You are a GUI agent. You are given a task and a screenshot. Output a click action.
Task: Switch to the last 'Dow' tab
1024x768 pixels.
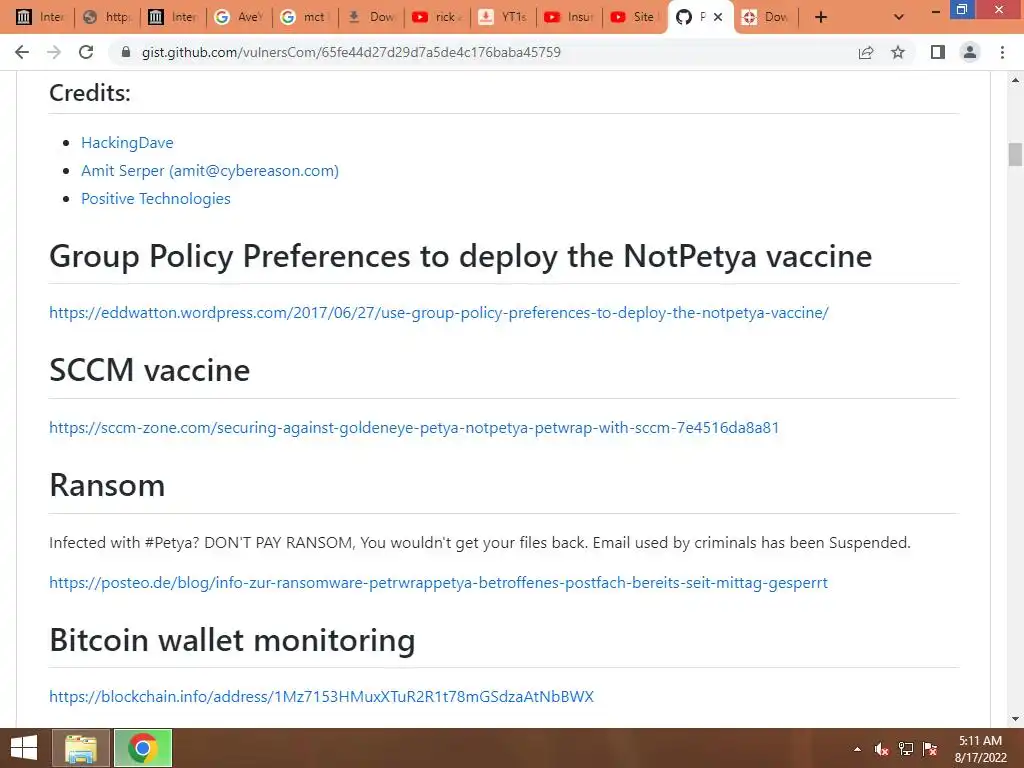click(767, 17)
